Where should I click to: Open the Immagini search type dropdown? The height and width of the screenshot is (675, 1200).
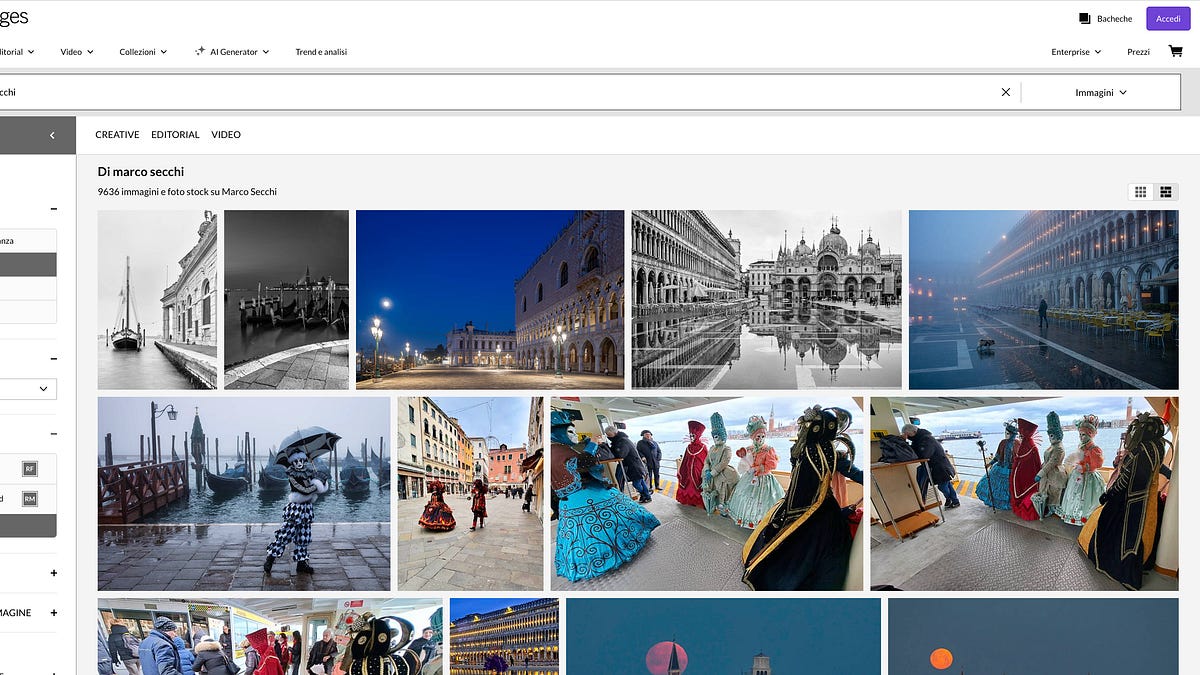tap(1101, 92)
